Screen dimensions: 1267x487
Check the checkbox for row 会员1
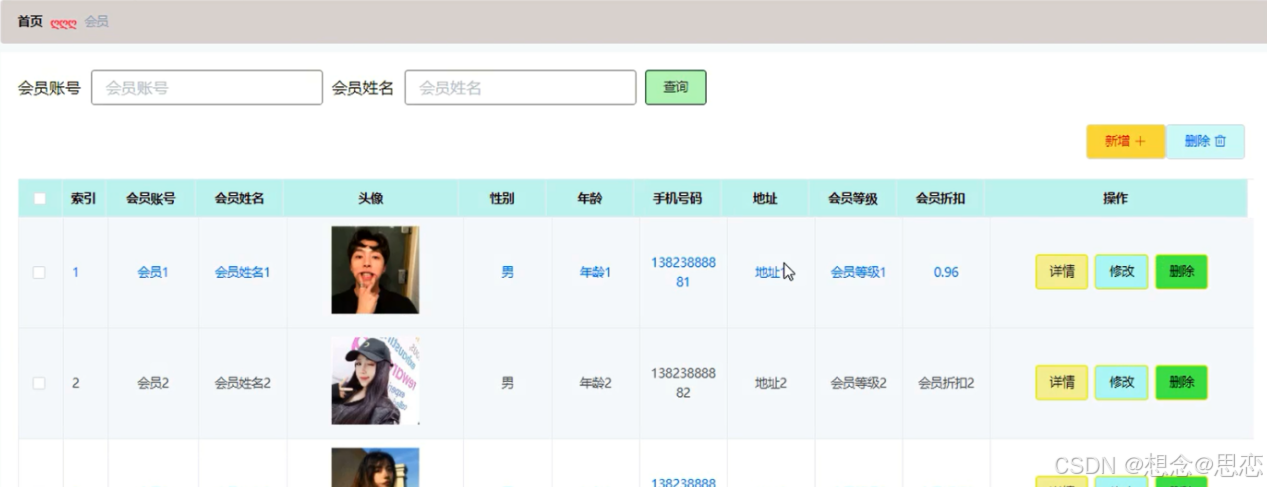[40, 272]
